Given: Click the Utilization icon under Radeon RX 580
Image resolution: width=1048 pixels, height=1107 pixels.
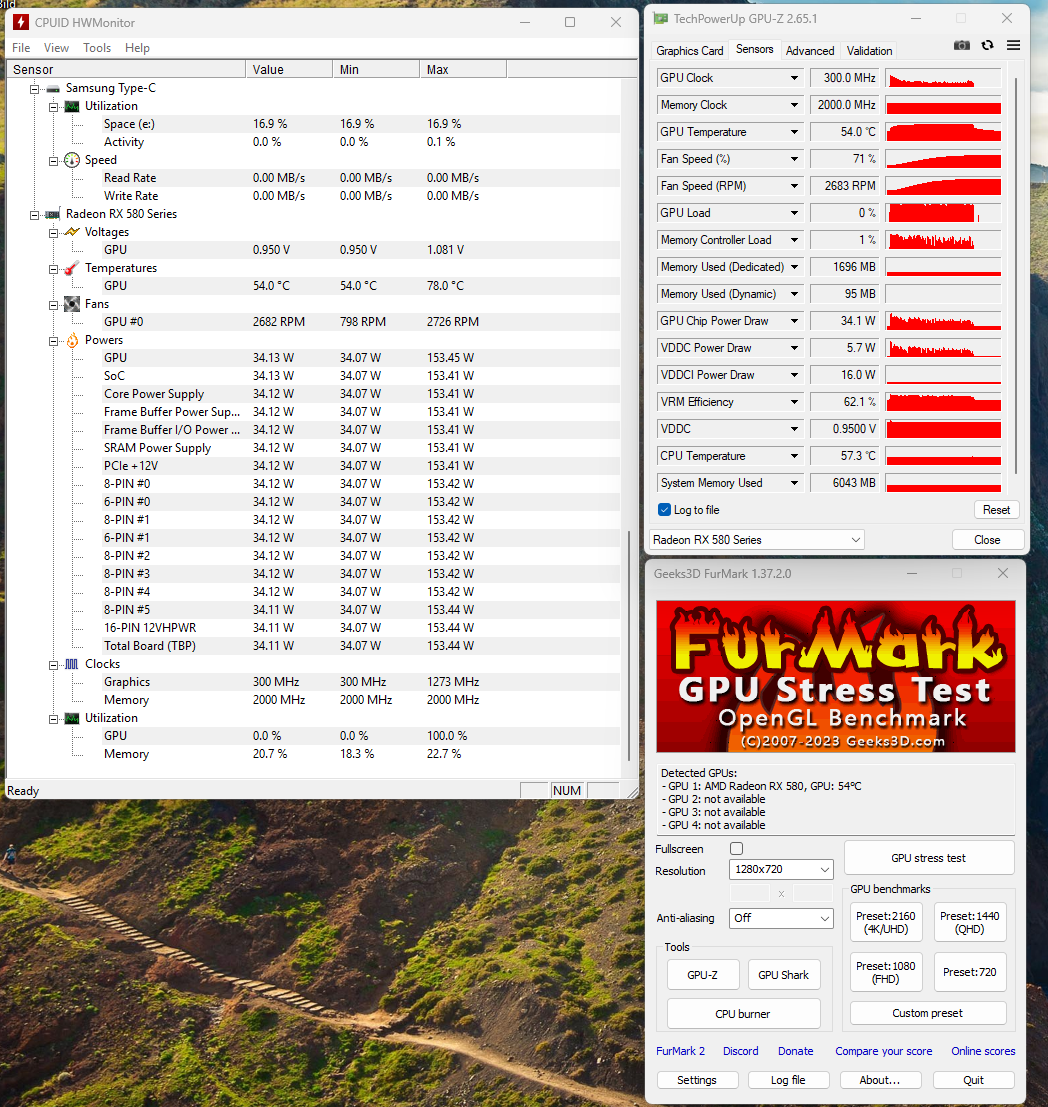Looking at the screenshot, I should [71, 719].
